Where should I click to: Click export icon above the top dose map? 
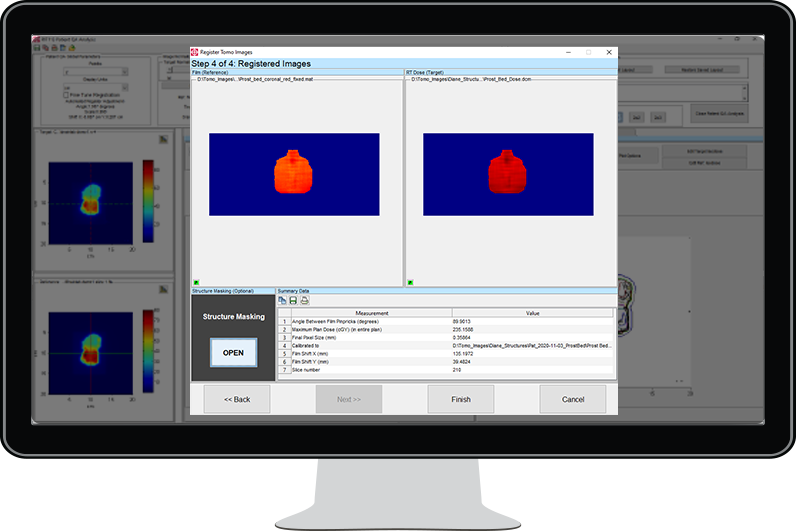pos(162,139)
